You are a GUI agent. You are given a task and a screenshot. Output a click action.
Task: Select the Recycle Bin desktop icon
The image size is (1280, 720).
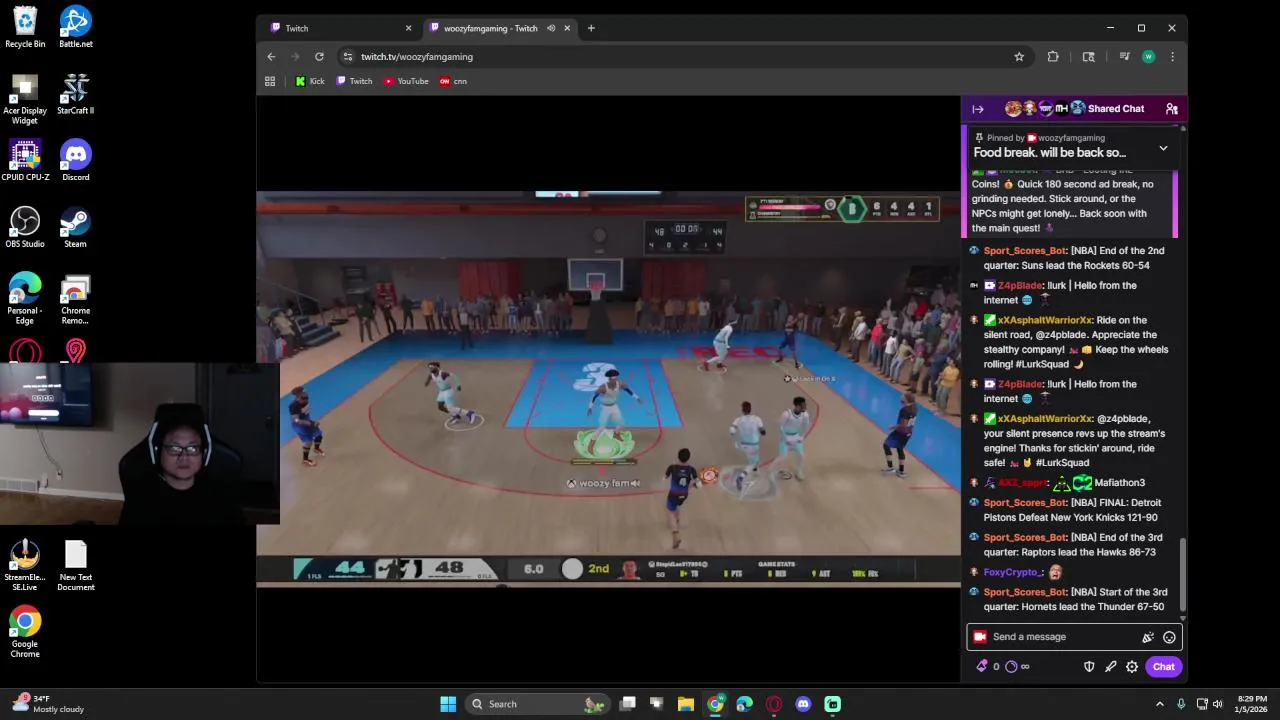25,27
